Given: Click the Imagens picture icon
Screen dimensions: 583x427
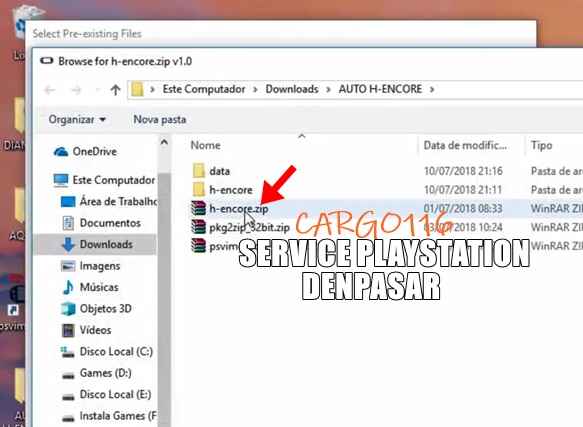Looking at the screenshot, I should click(68, 266).
